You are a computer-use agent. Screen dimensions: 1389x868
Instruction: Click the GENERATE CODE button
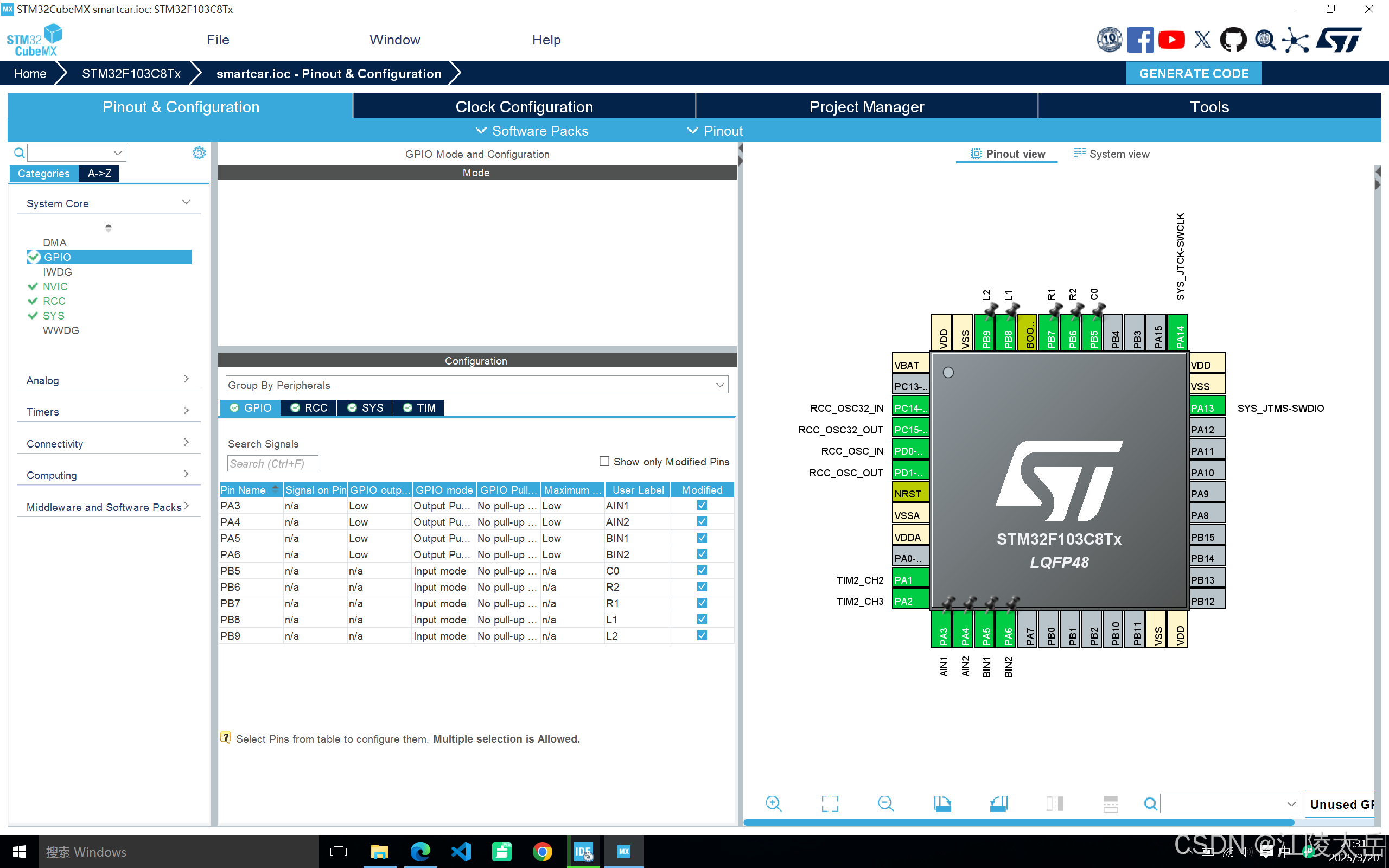[1193, 73]
